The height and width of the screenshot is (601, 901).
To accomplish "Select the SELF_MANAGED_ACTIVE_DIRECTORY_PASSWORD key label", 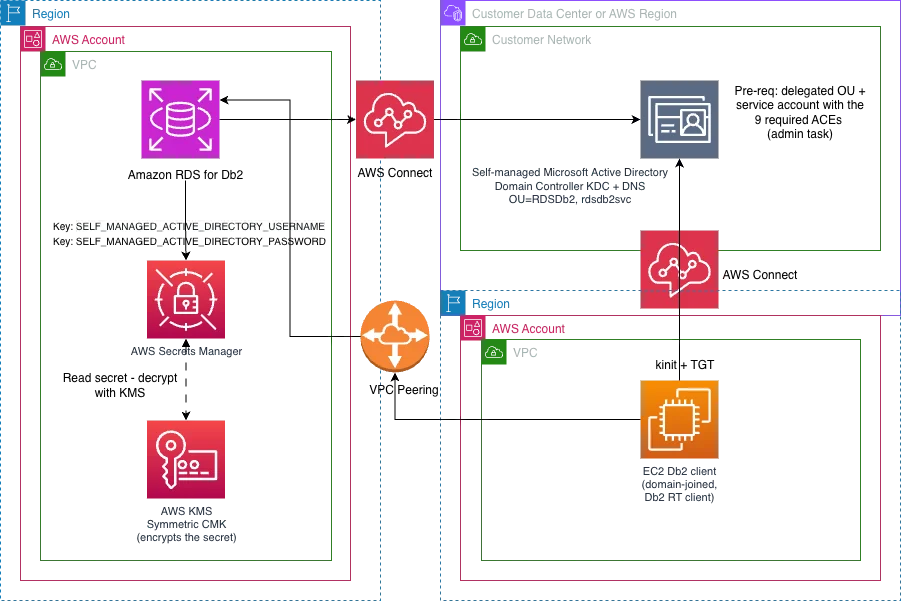I will (189, 241).
